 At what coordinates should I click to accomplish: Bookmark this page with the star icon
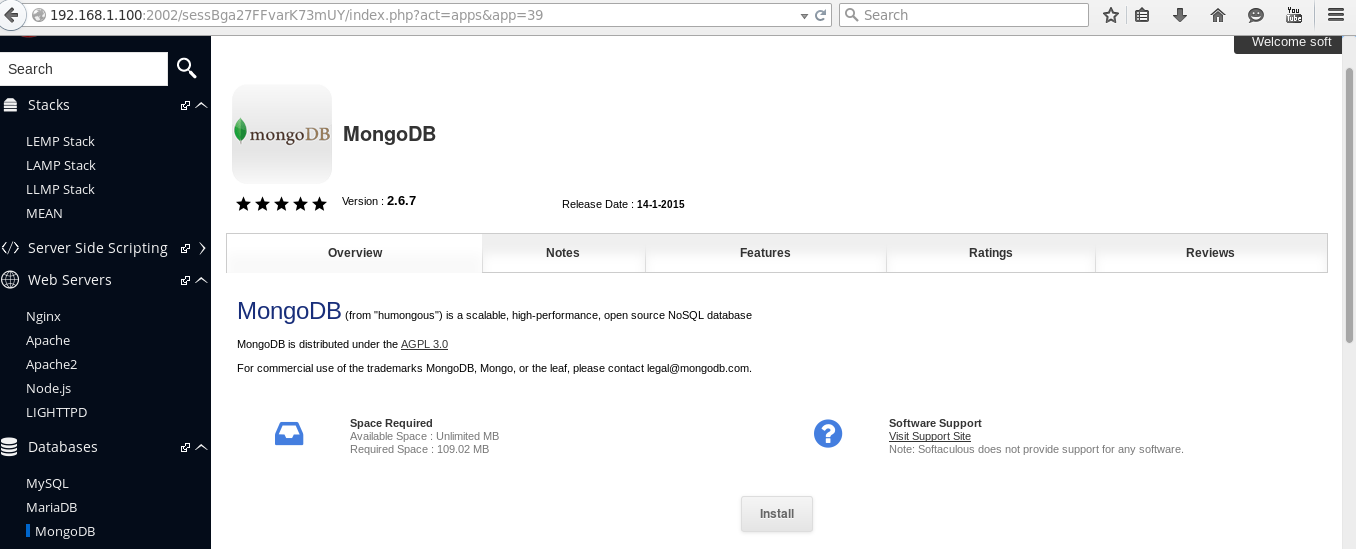[x=1110, y=15]
